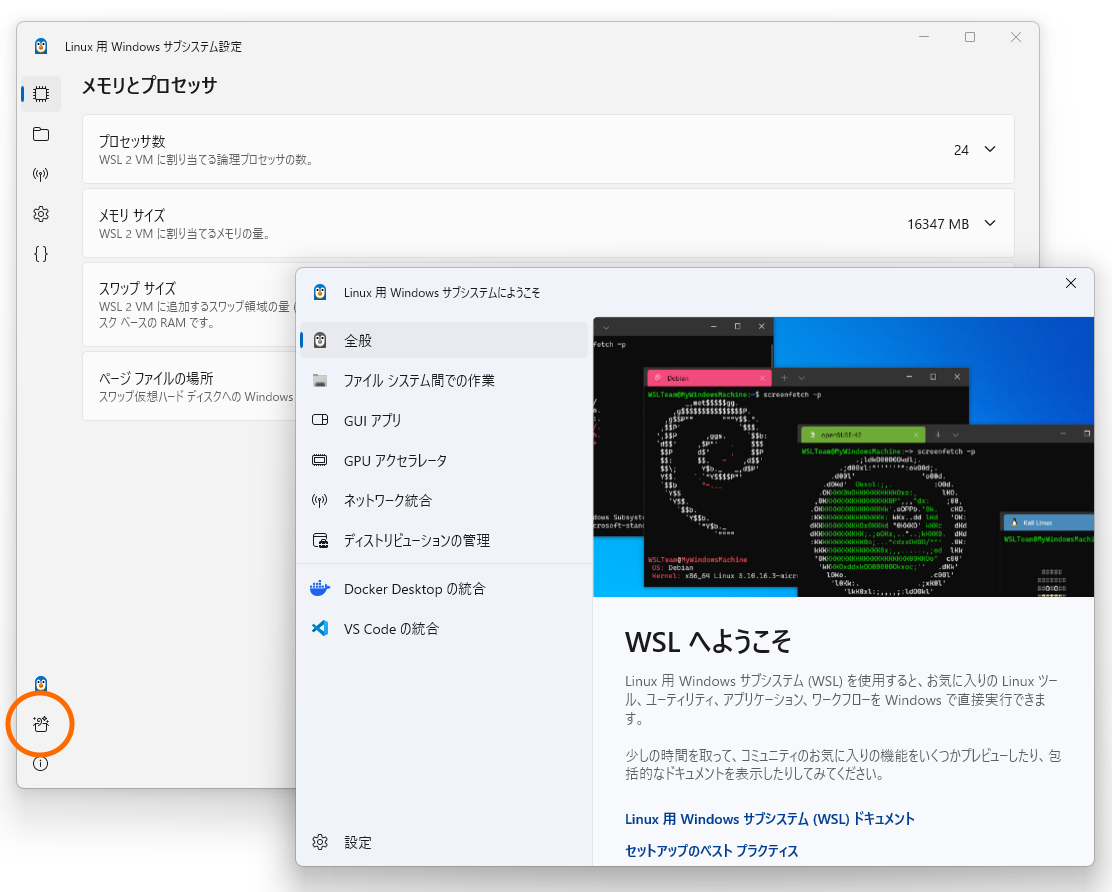Click the セットアップのベスト プラクティス link
This screenshot has height=892, width=1112.
tap(712, 851)
